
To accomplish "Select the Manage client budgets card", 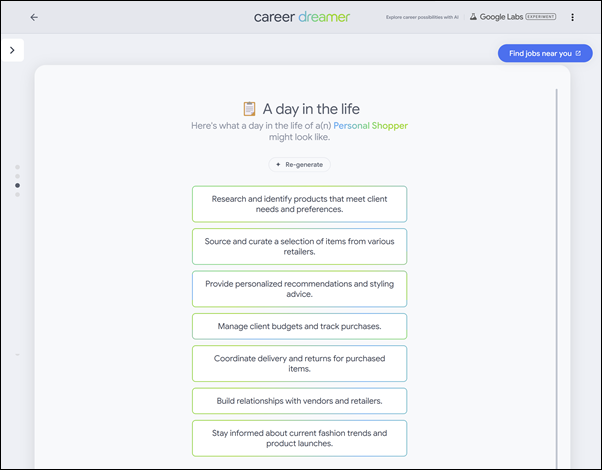I will (x=299, y=326).
